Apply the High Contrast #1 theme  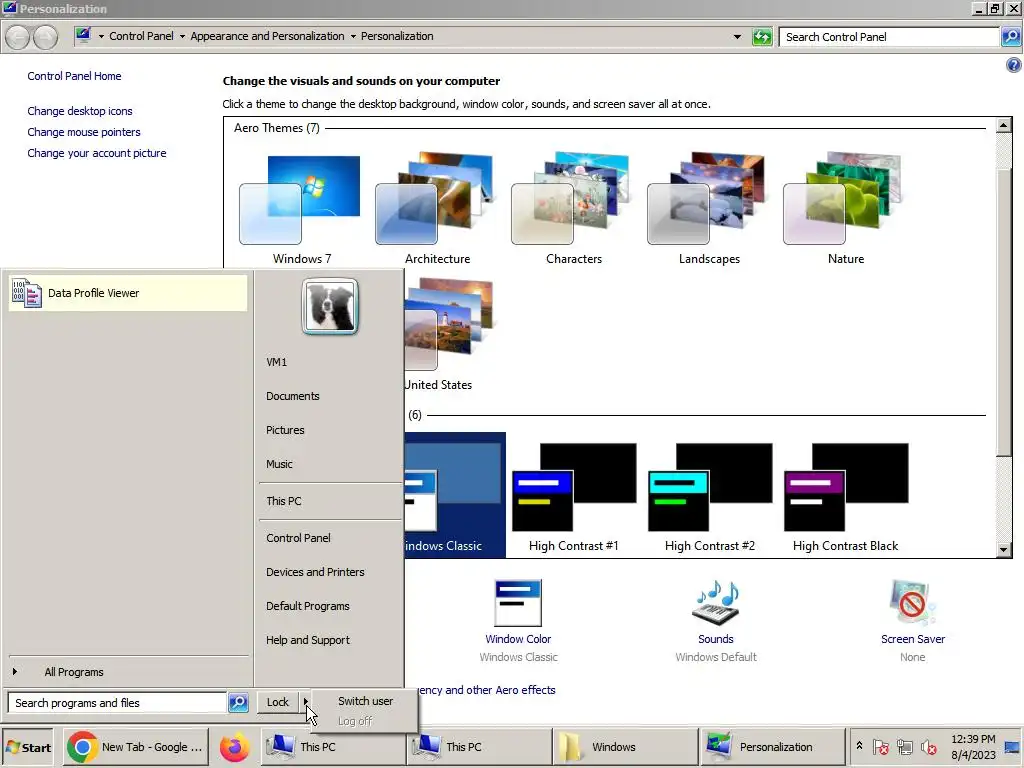(x=573, y=496)
